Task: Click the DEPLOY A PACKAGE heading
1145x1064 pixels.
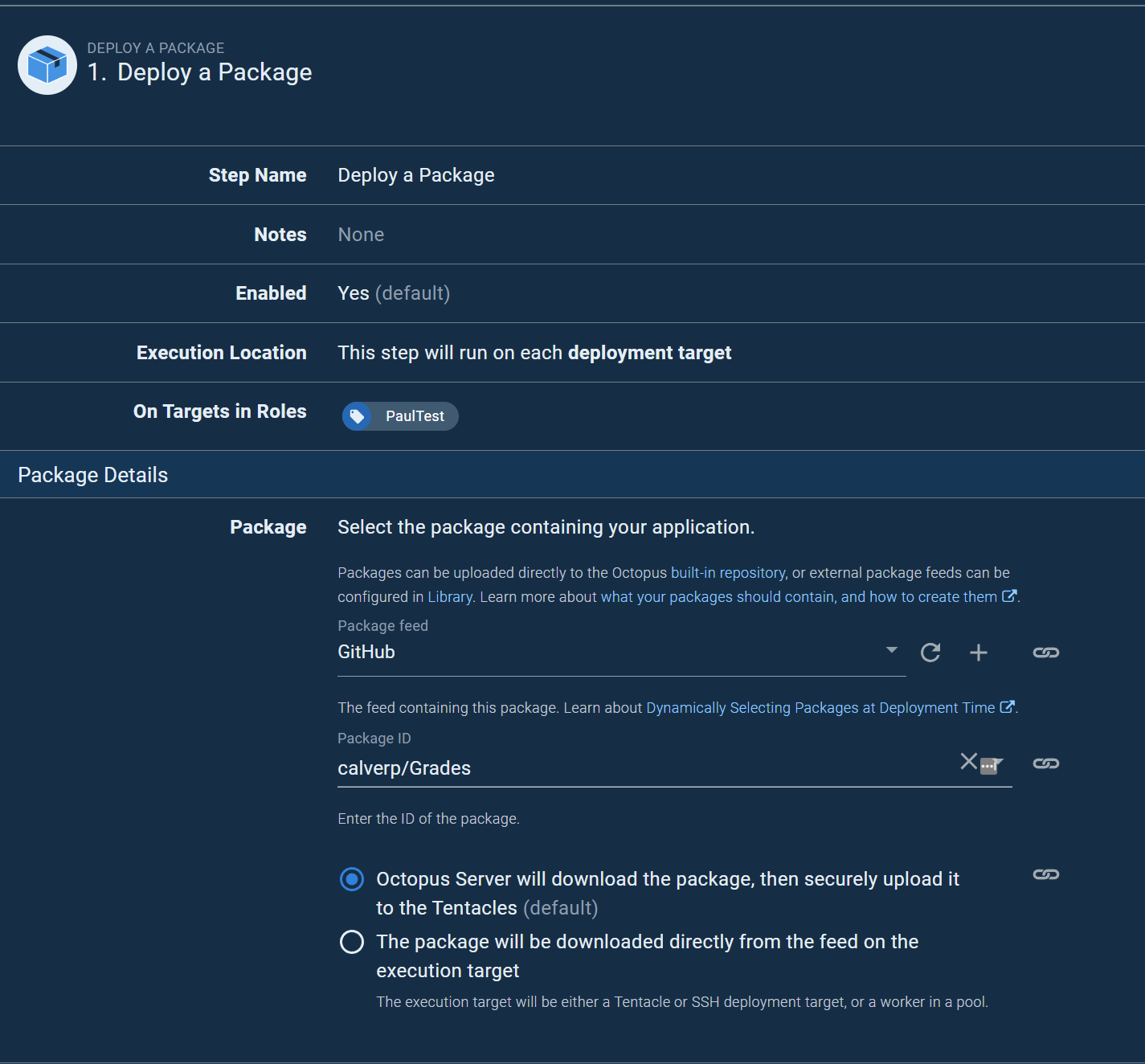Action: tap(156, 47)
